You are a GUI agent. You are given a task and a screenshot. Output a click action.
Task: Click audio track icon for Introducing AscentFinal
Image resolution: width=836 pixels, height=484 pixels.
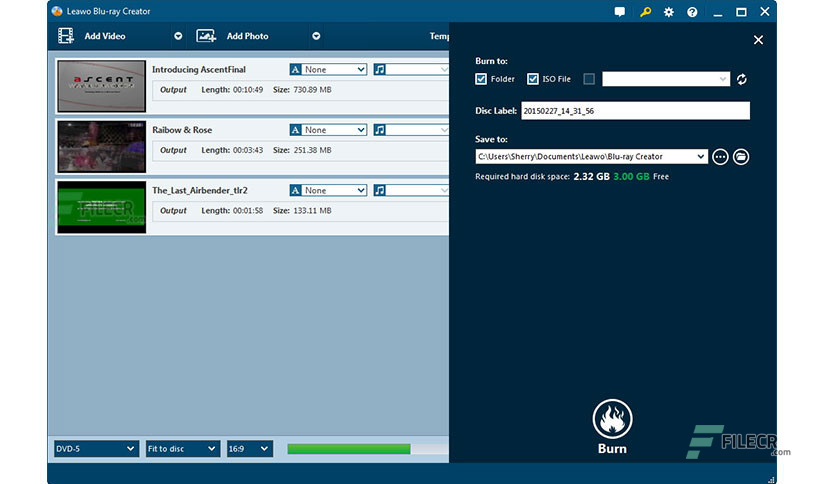click(x=379, y=69)
